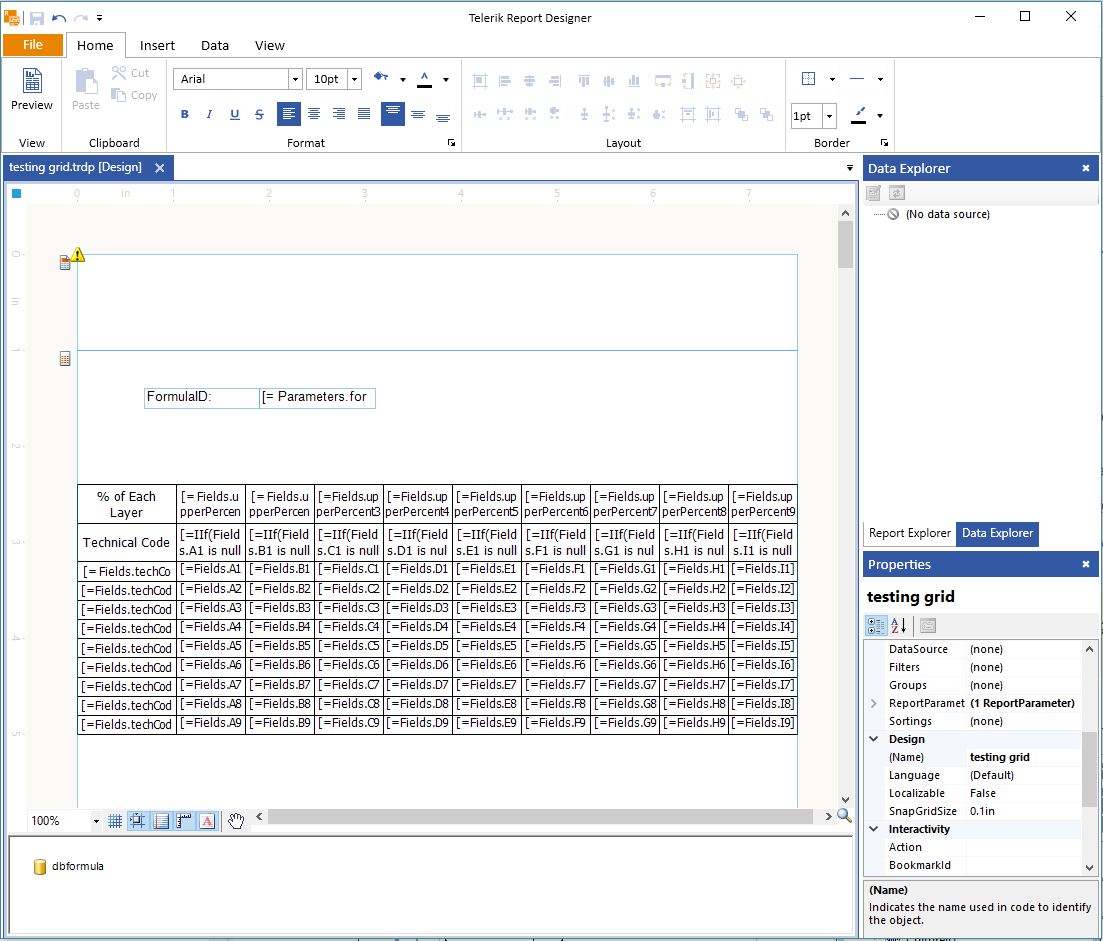
Task: Toggle italic text formatting
Action: pyautogui.click(x=209, y=114)
